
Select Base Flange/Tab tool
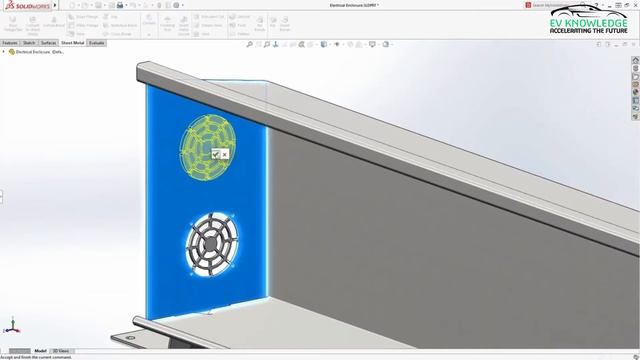click(13, 25)
